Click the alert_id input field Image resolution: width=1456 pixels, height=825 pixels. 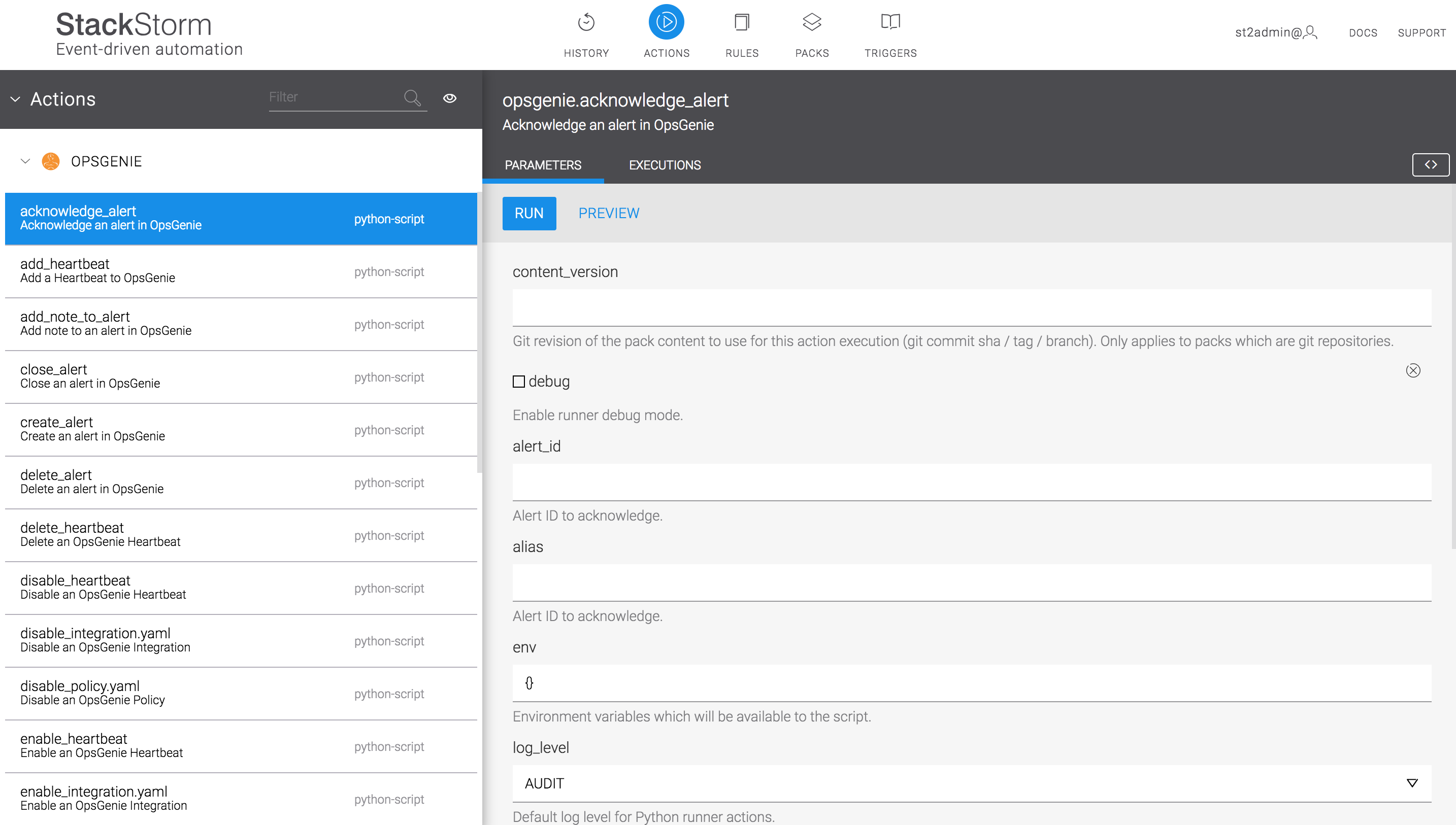[971, 482]
